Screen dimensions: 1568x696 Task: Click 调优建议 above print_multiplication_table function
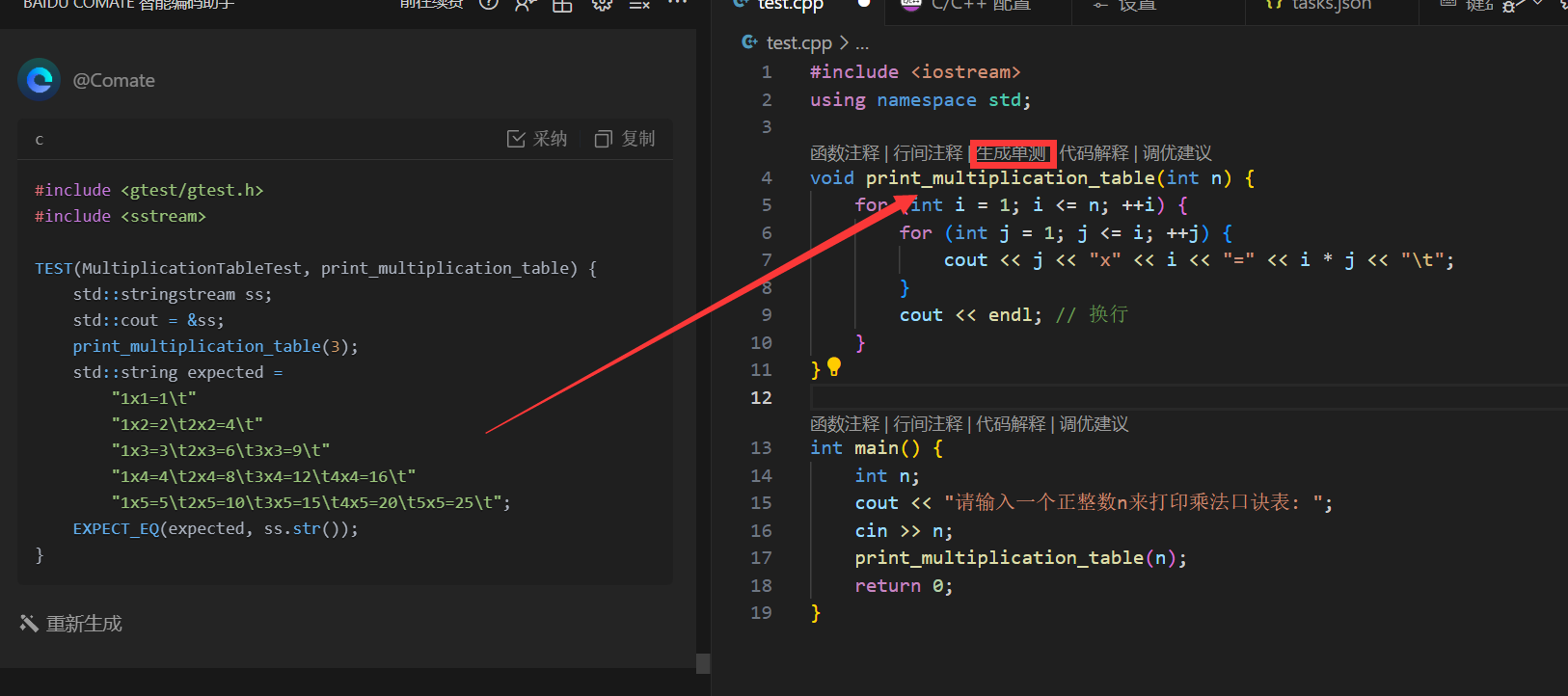(x=1176, y=153)
